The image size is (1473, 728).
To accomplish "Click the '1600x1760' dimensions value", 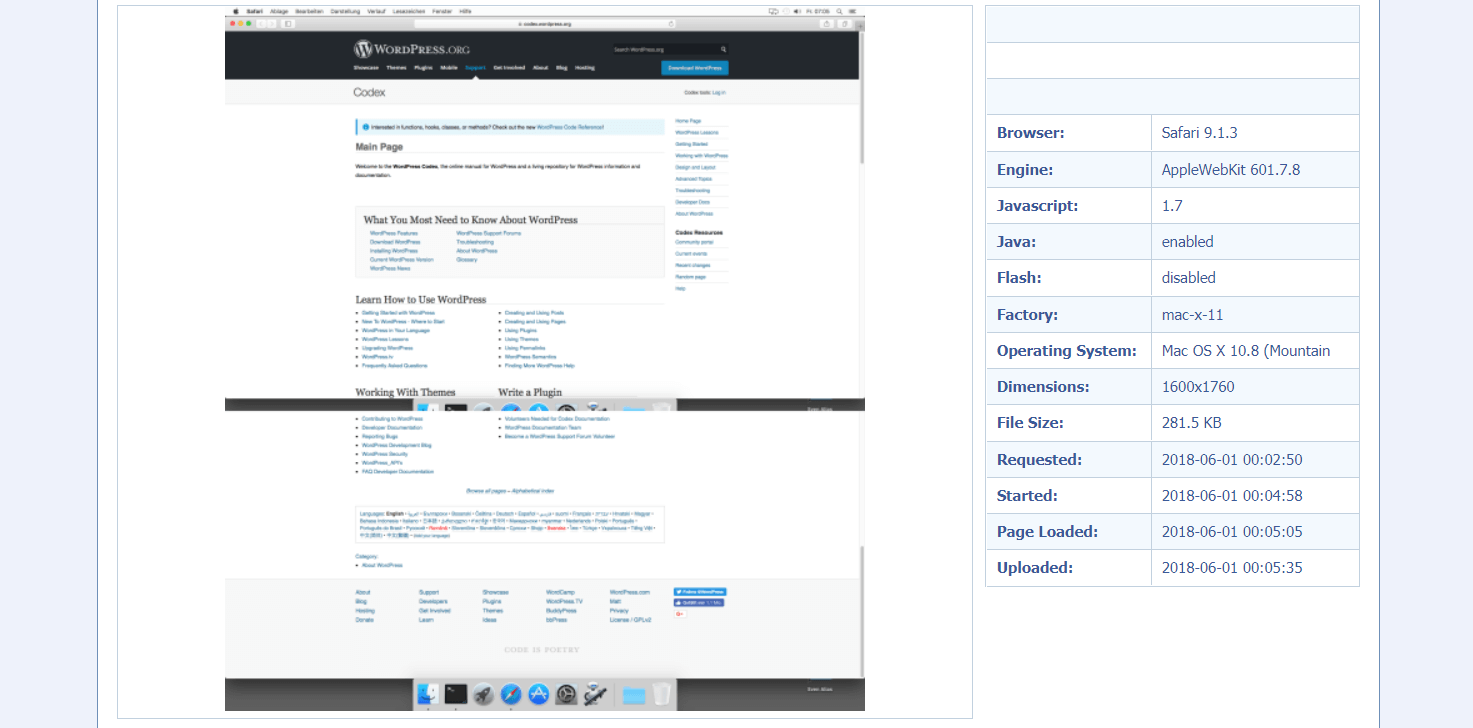I will (x=1198, y=386).
